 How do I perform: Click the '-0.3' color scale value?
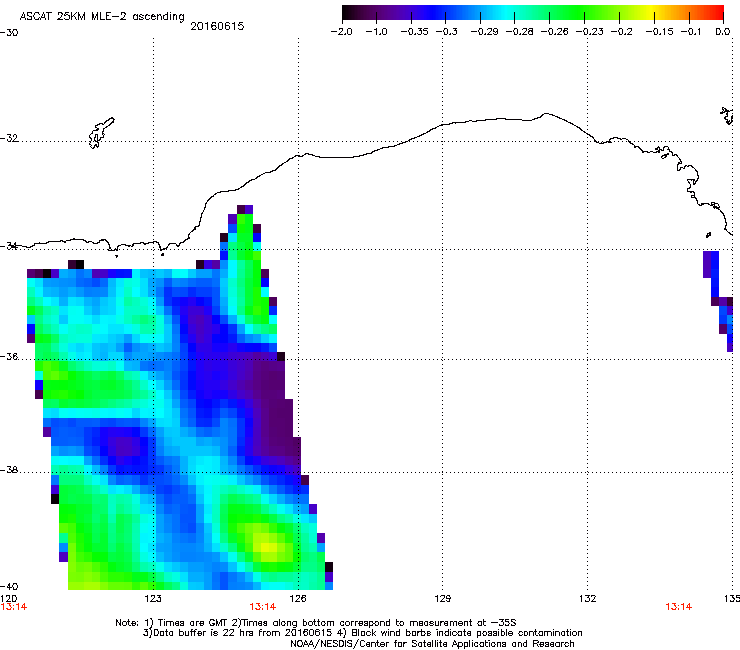click(446, 32)
